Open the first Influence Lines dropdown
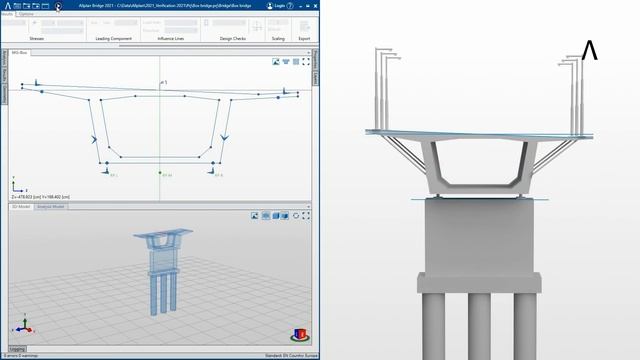640x360 pixels. point(181,23)
